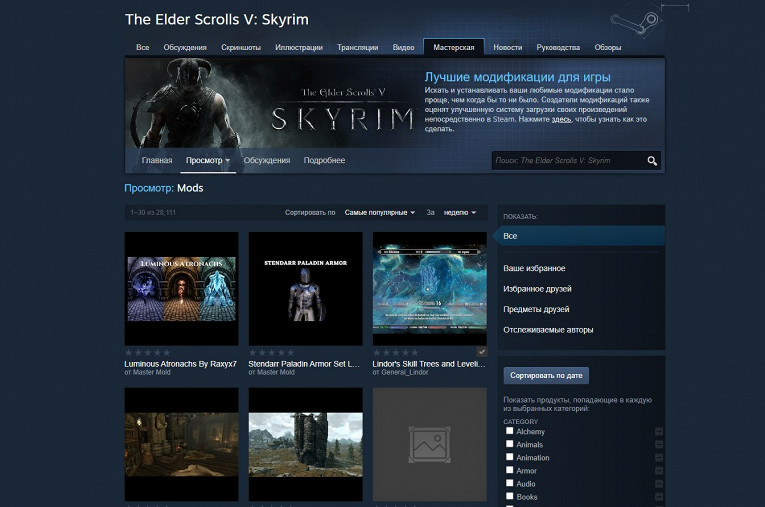Click the Сортировать по дате button
Viewport: 765px width, 507px height.
click(x=546, y=376)
